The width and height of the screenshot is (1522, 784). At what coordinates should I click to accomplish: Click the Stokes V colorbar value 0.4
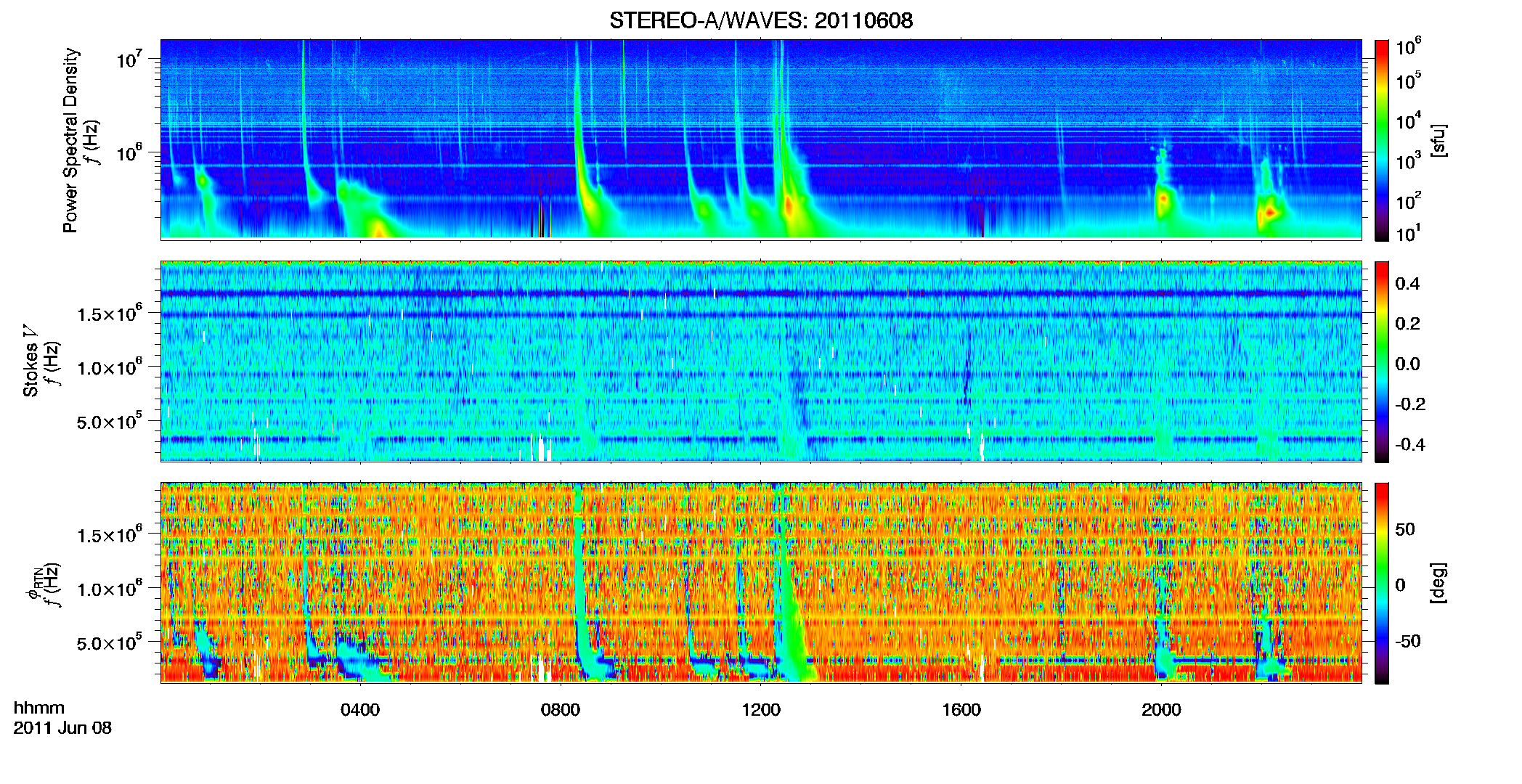click(x=1407, y=284)
